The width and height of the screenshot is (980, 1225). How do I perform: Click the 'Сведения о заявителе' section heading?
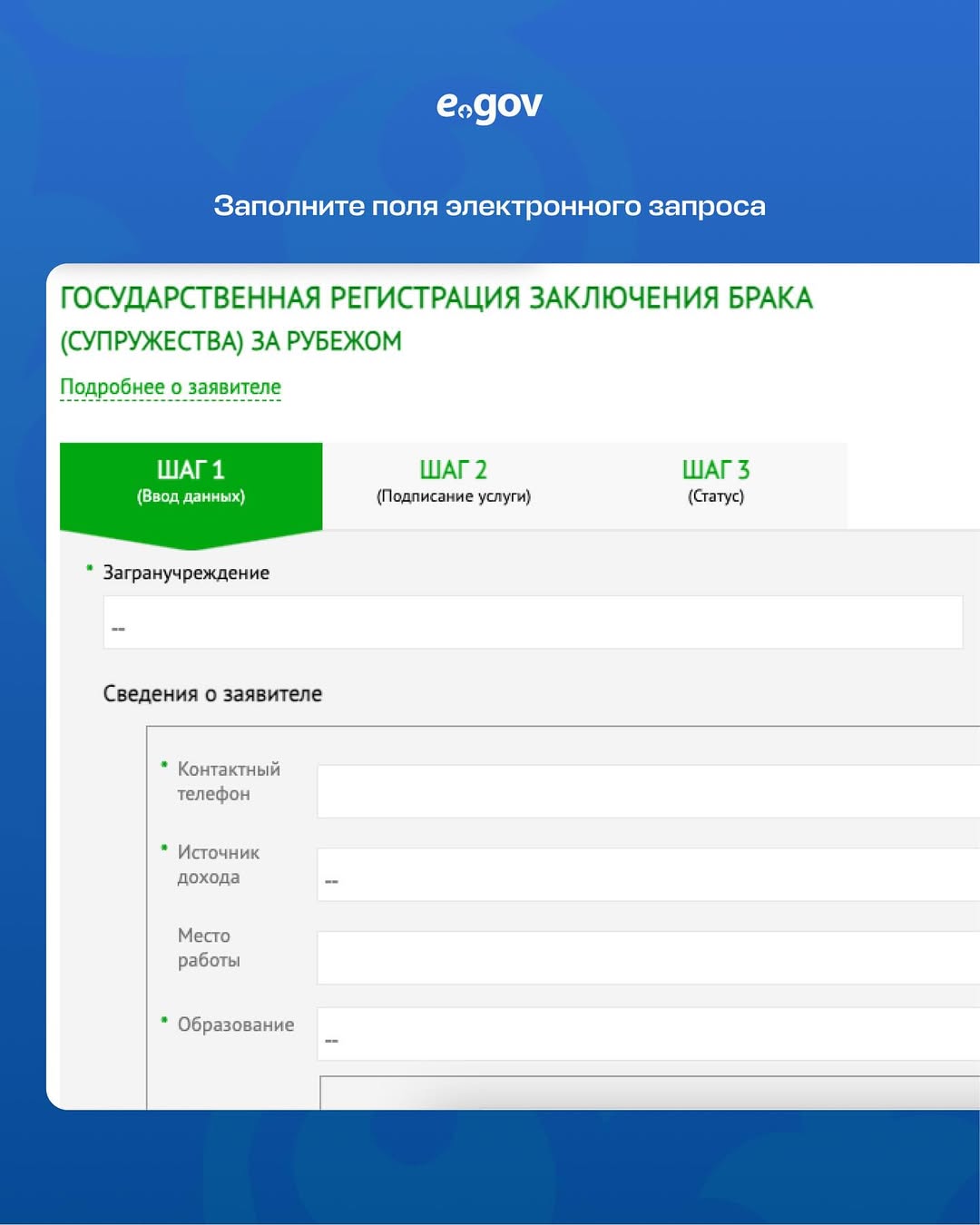point(212,694)
